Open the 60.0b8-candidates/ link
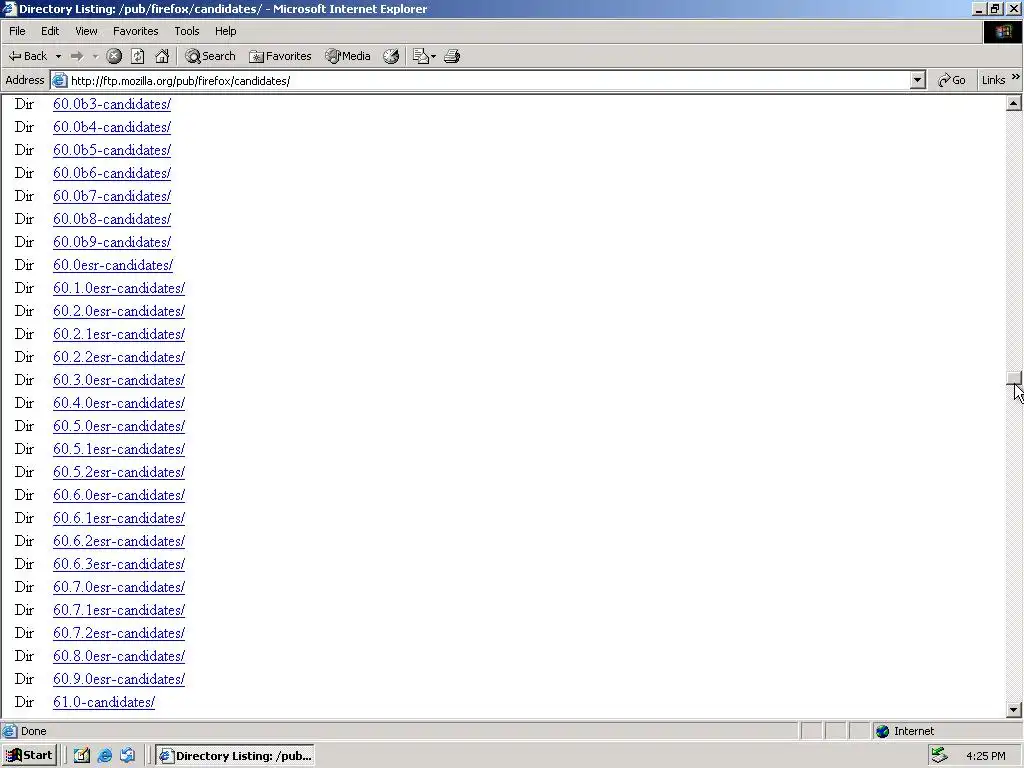Screen dimensions: 1024x768 112,219
